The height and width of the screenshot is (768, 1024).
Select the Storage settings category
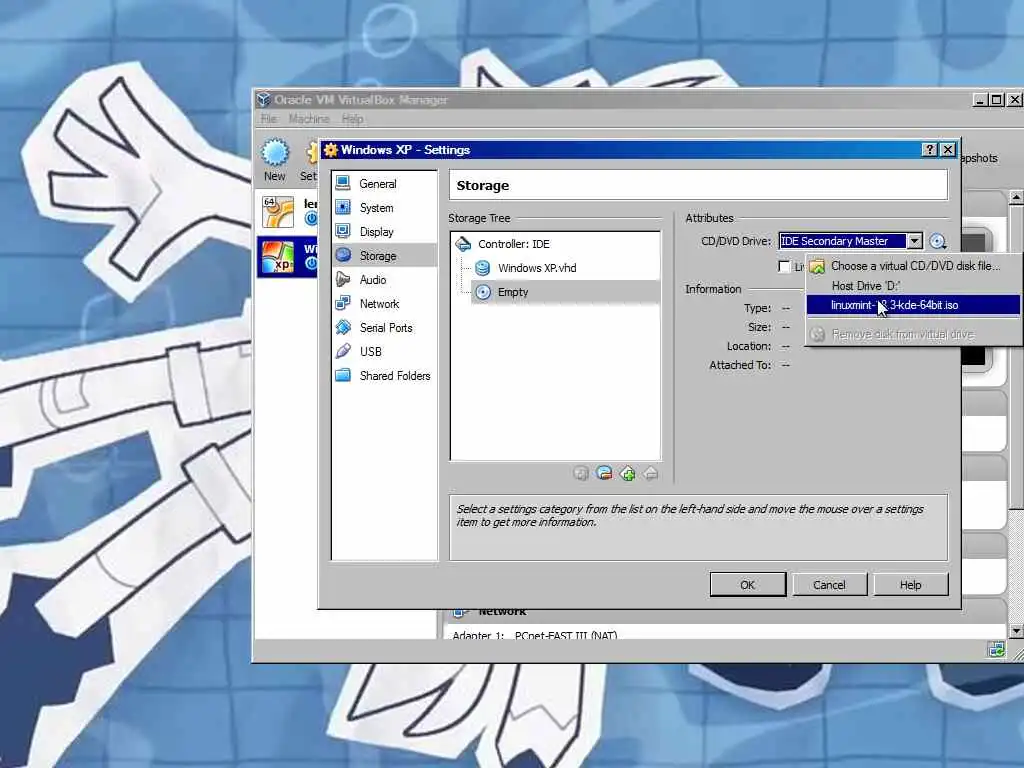(x=384, y=255)
